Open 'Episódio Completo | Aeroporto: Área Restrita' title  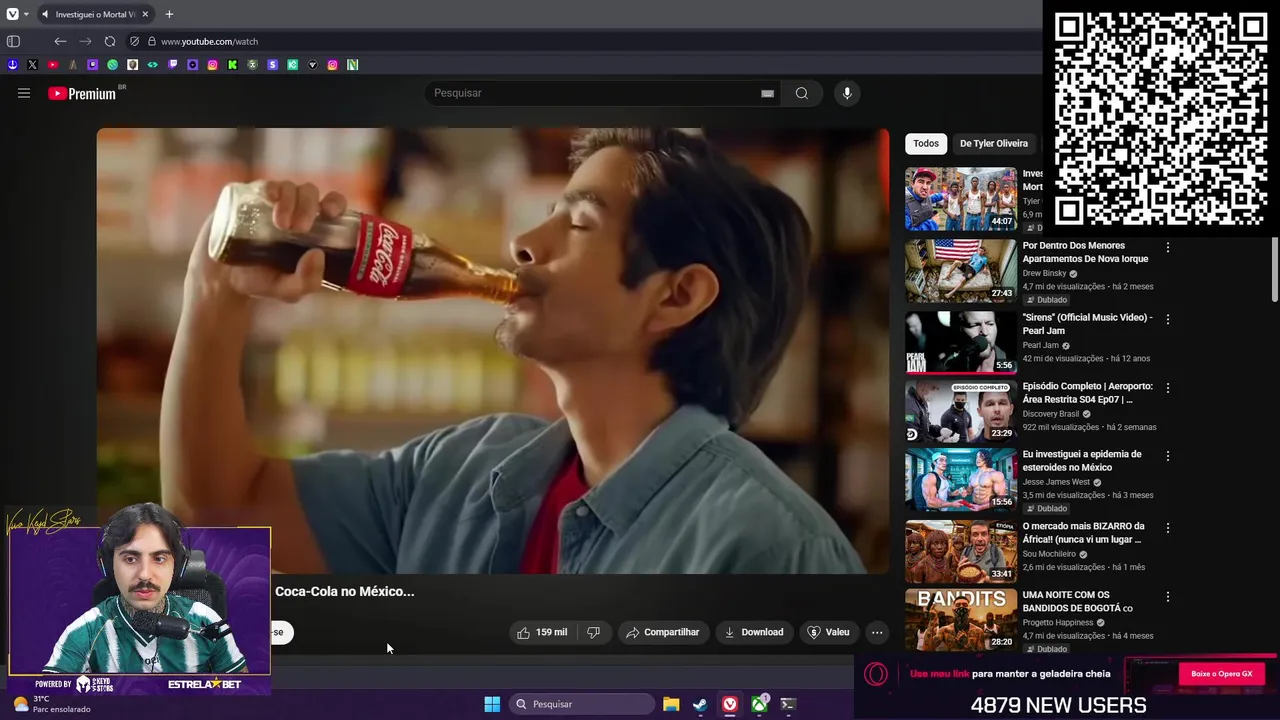point(1087,392)
